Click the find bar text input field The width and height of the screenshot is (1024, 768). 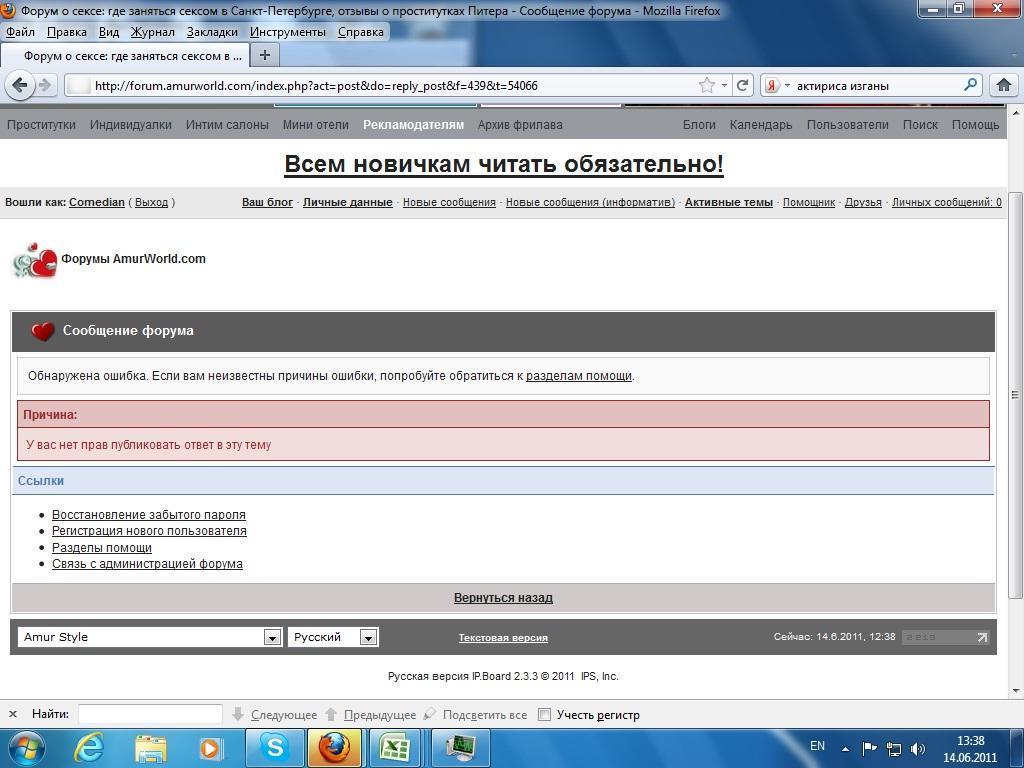150,714
